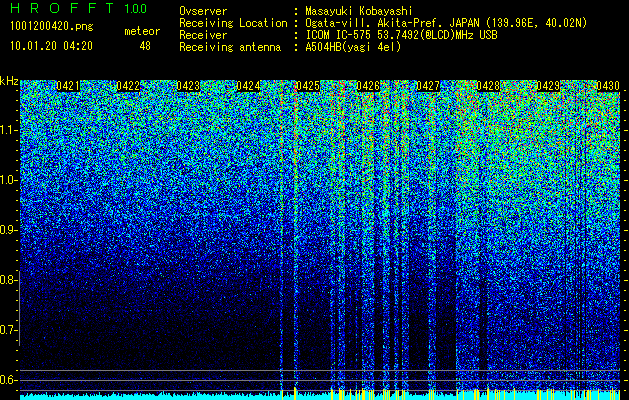The image size is (629, 400).
Task: Click the 0423 time marker label
Action: 188,86
